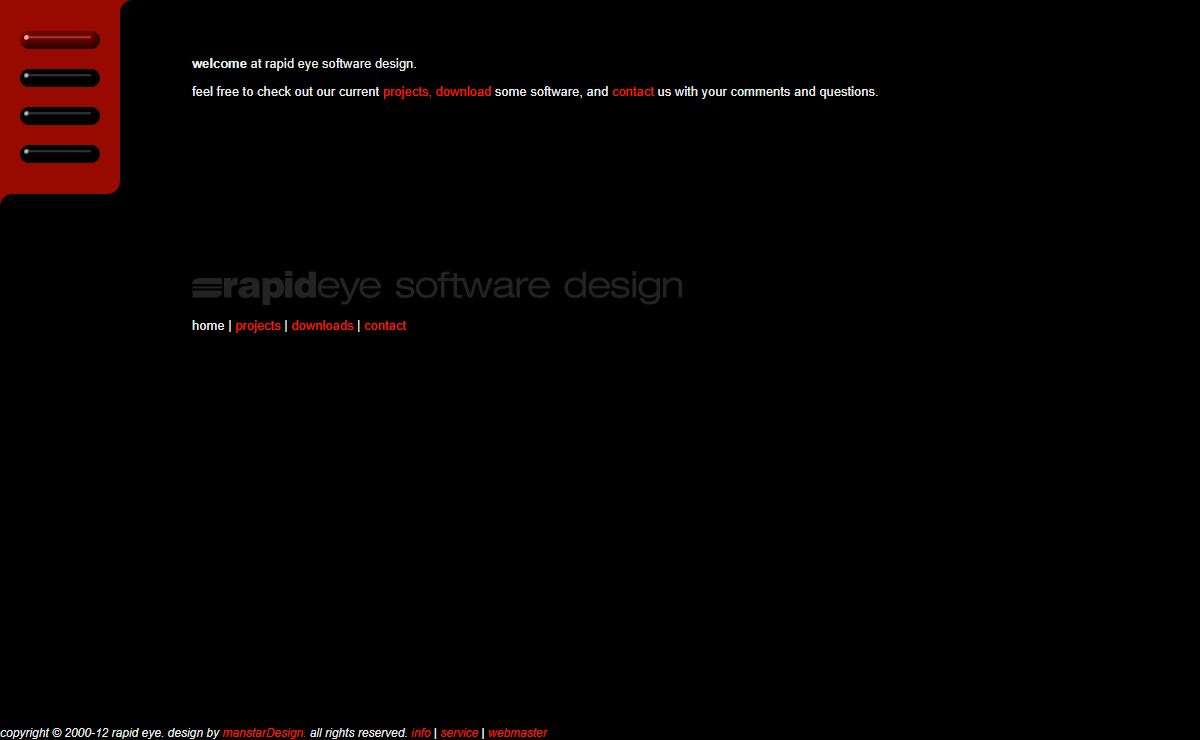
Task: Open the 'service' footer link
Action: tap(459, 733)
